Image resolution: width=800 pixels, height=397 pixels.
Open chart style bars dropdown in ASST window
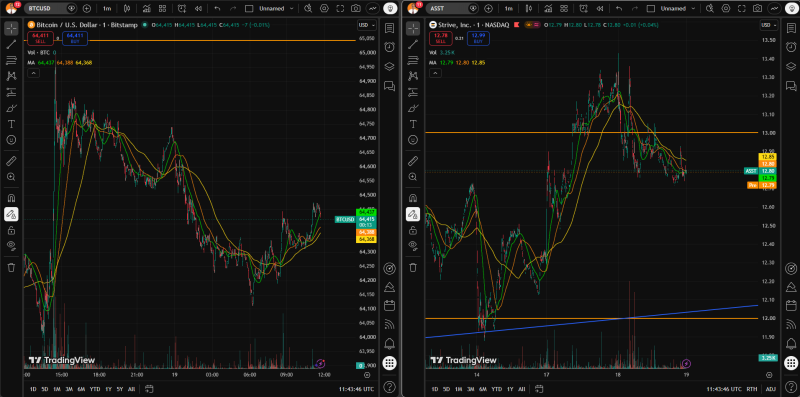click(x=530, y=9)
